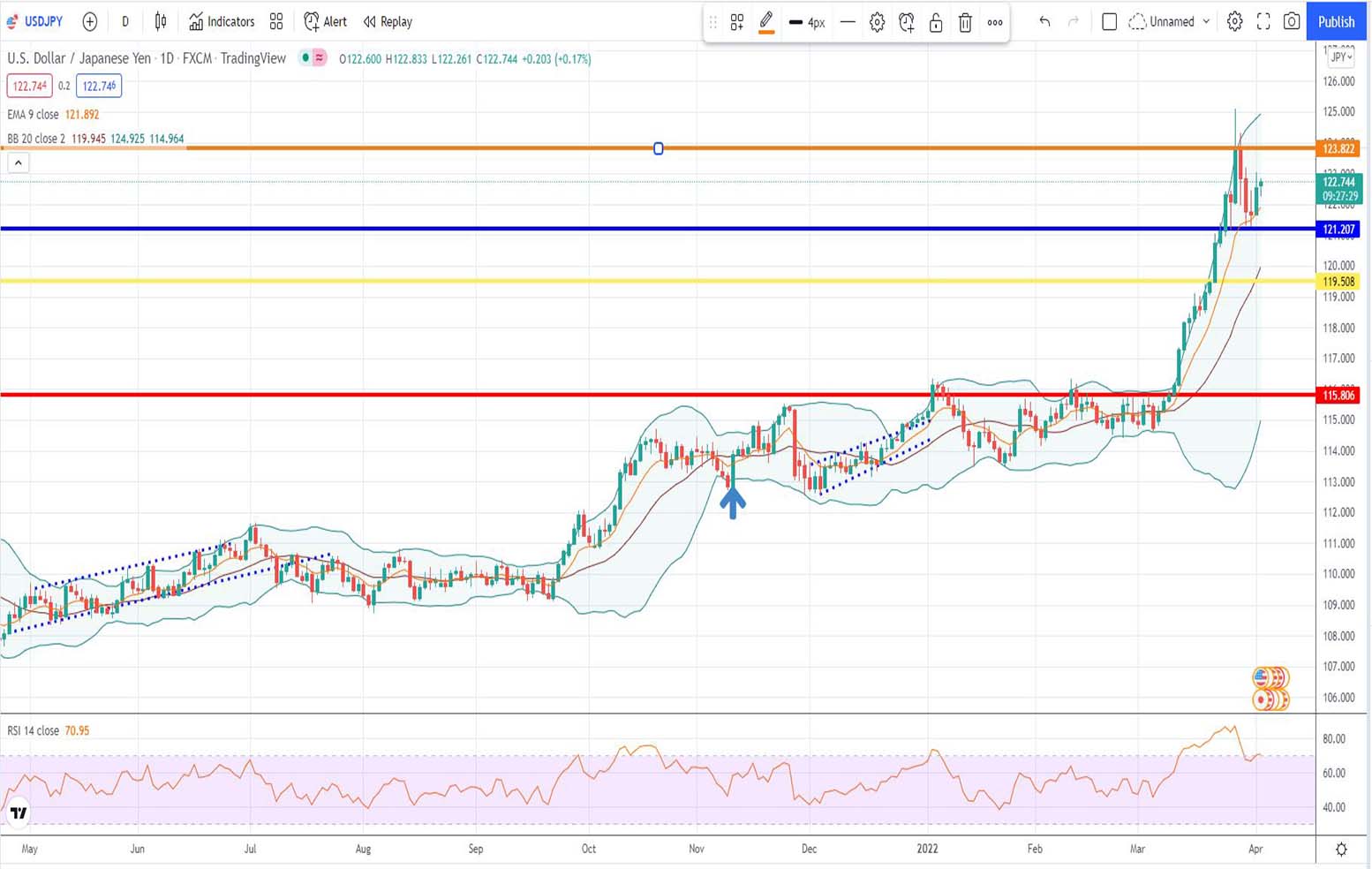
Task: Delete the selected drawing with trash icon
Action: (965, 23)
